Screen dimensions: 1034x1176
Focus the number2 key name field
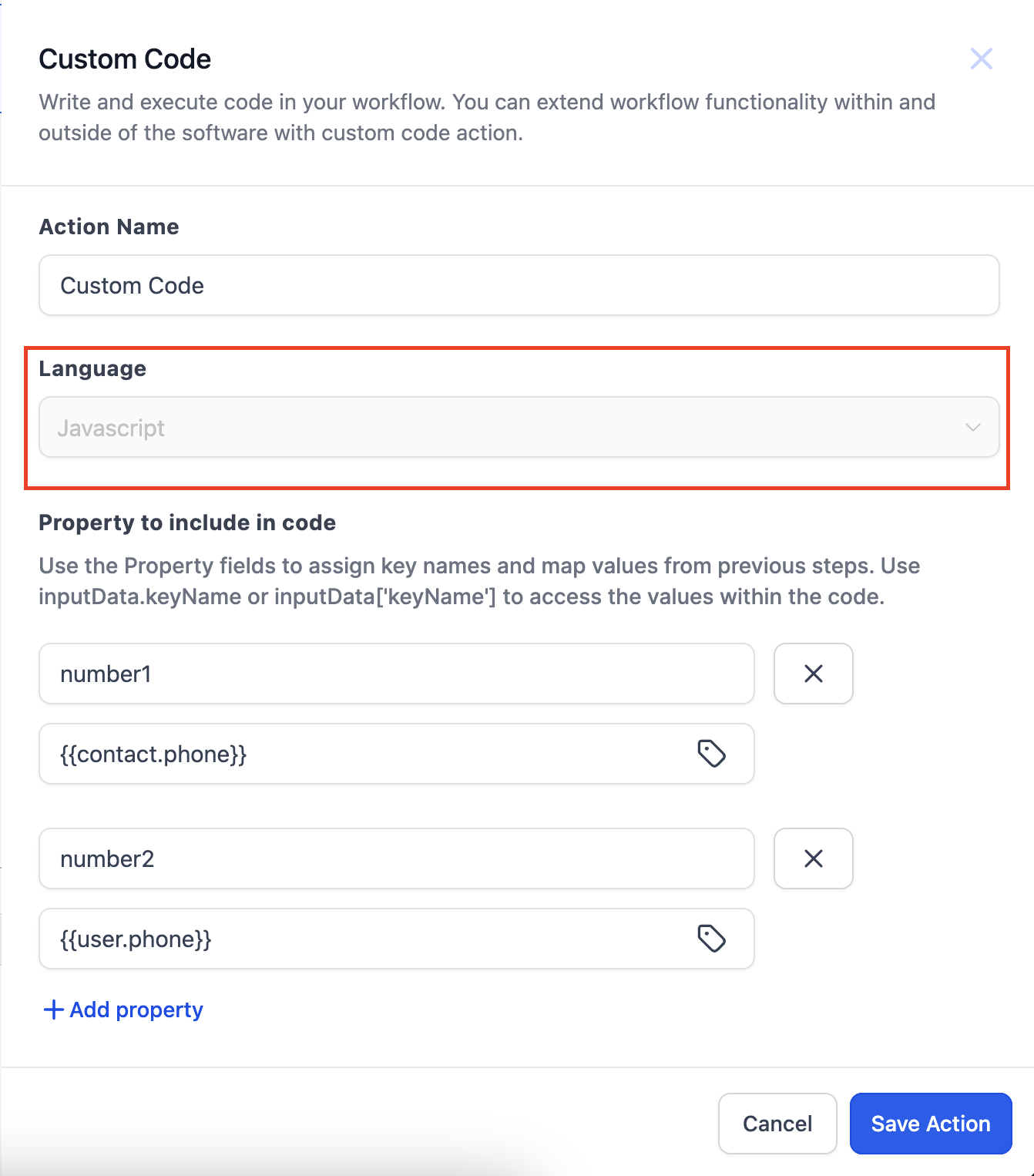pos(396,858)
